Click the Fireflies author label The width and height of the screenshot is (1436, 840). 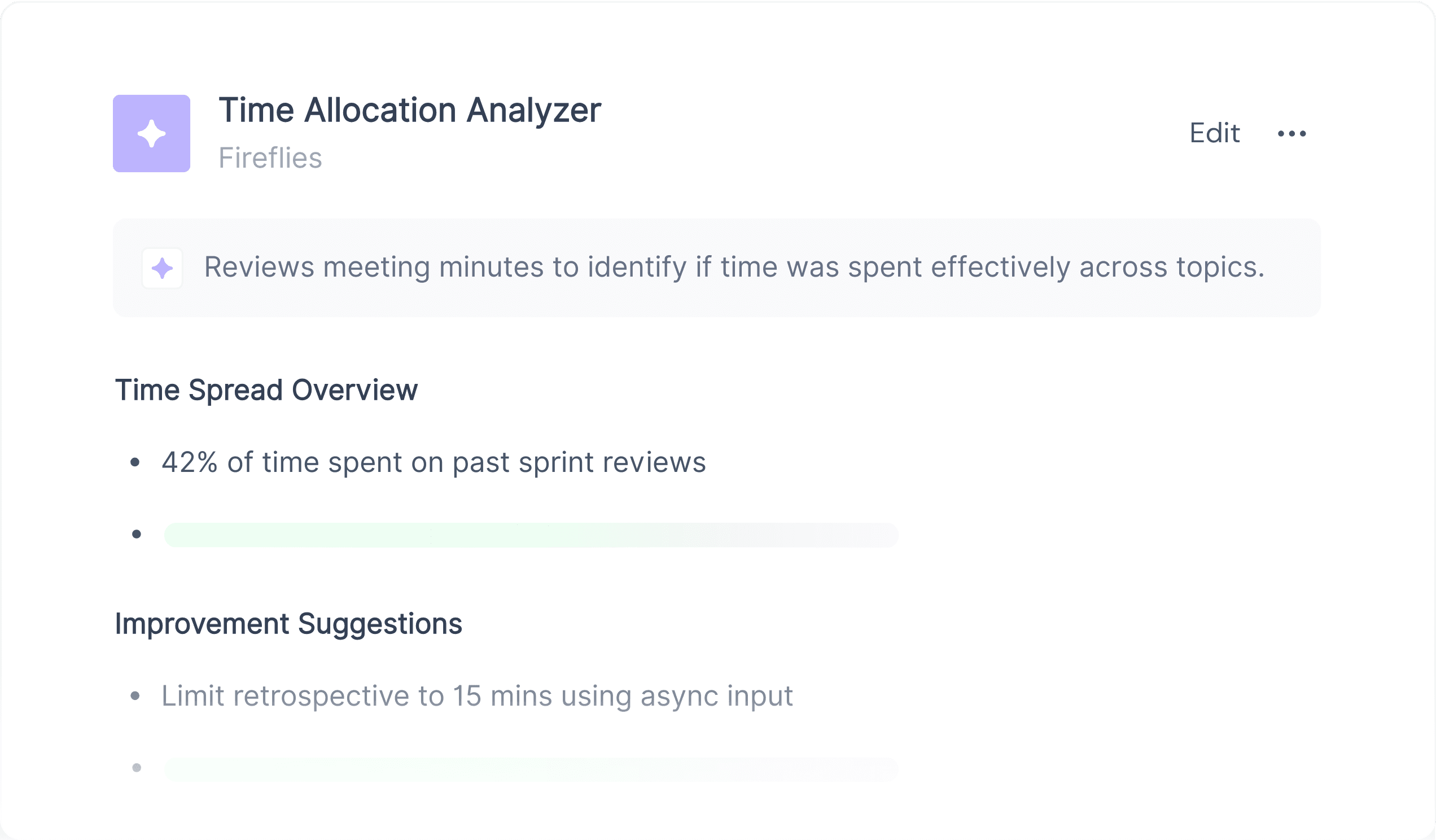[x=270, y=158]
